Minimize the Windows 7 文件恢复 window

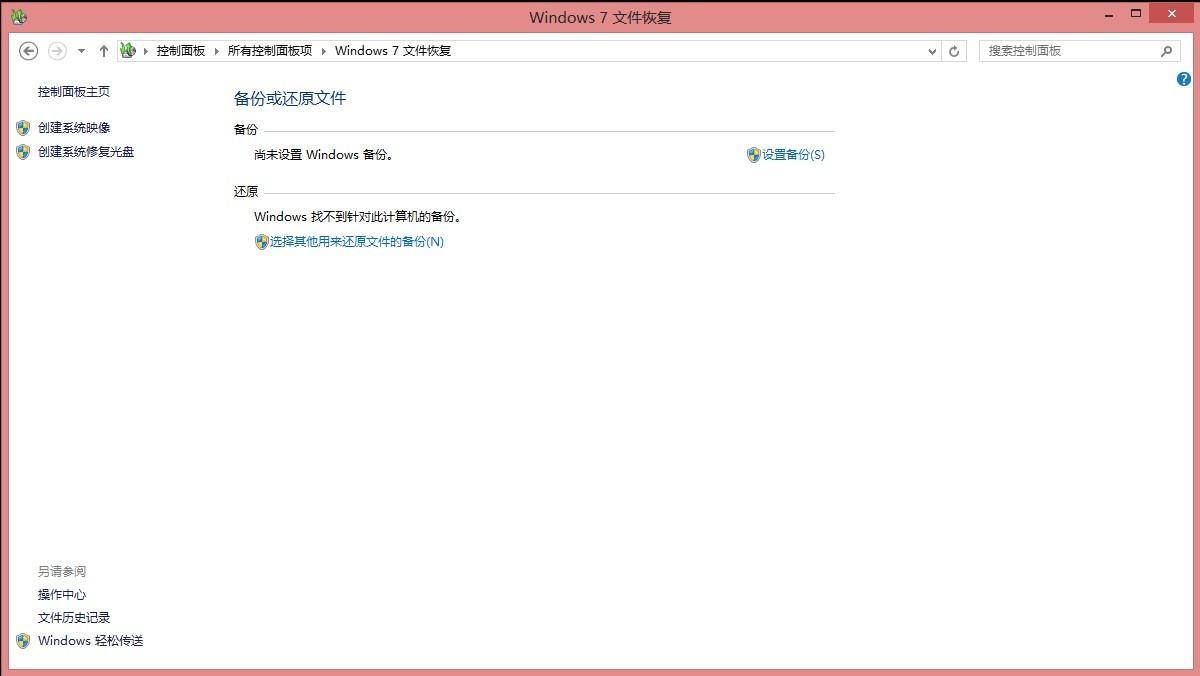click(1109, 14)
